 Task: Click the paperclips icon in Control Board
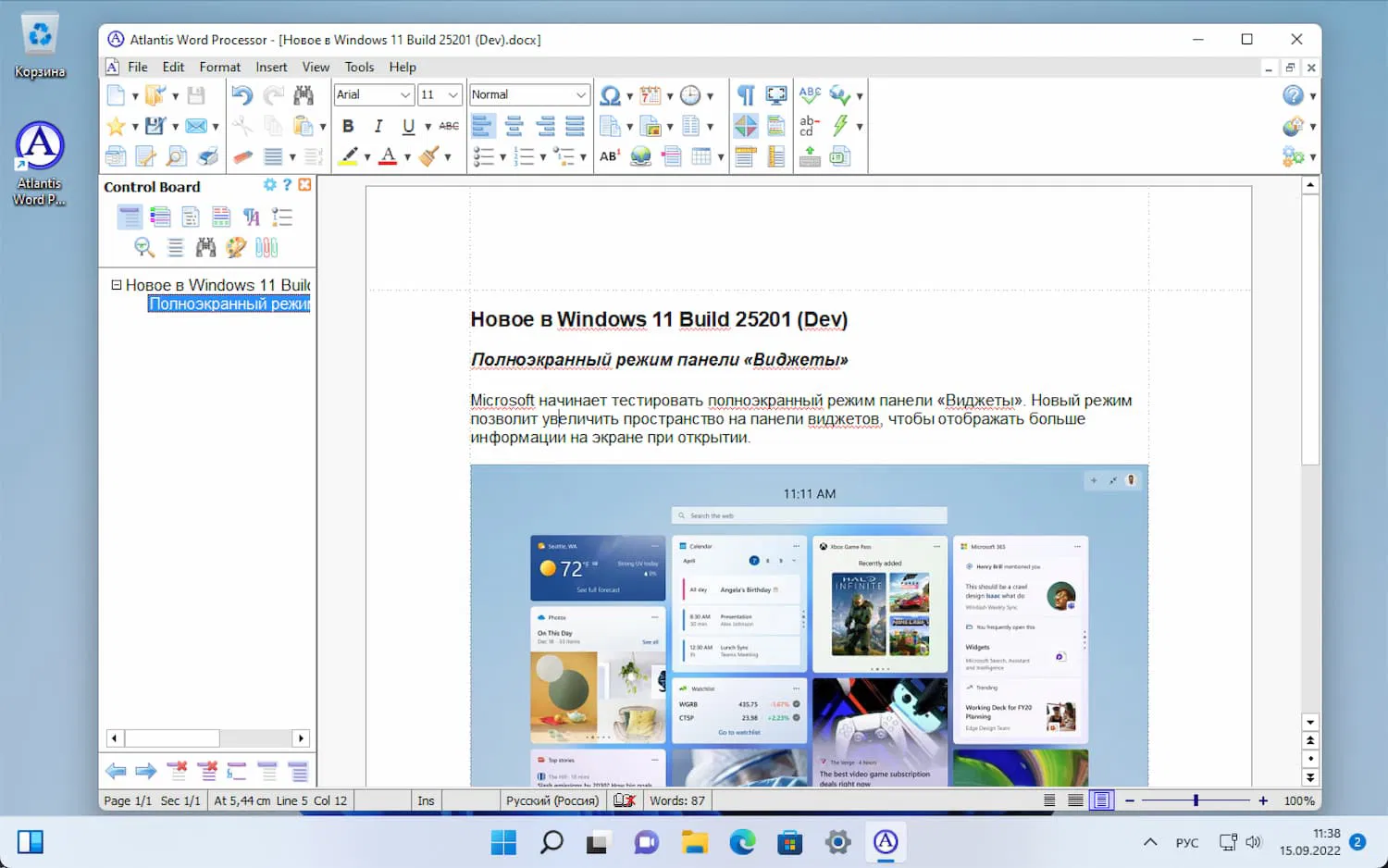point(266,247)
